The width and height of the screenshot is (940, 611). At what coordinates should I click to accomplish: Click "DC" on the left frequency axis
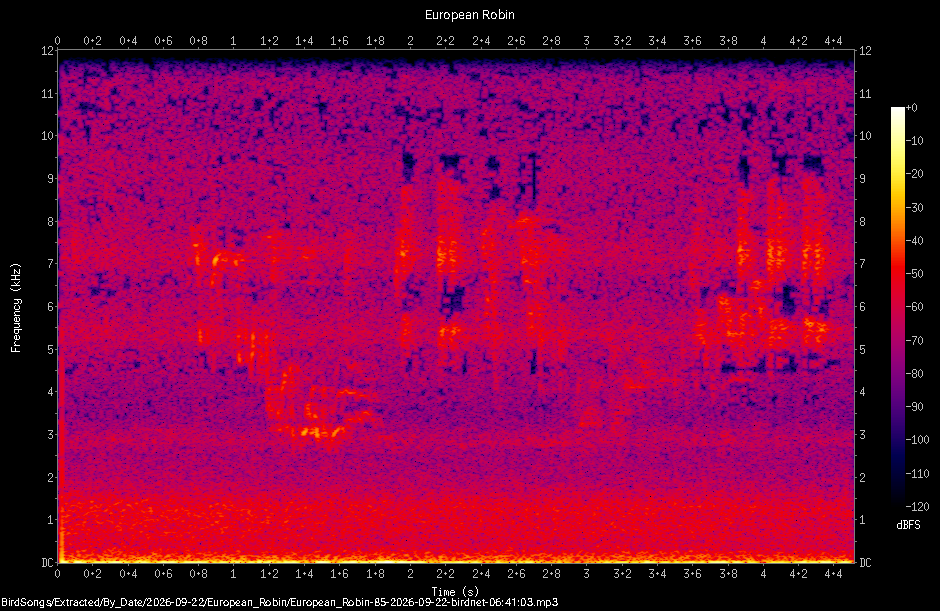pyautogui.click(x=47, y=562)
